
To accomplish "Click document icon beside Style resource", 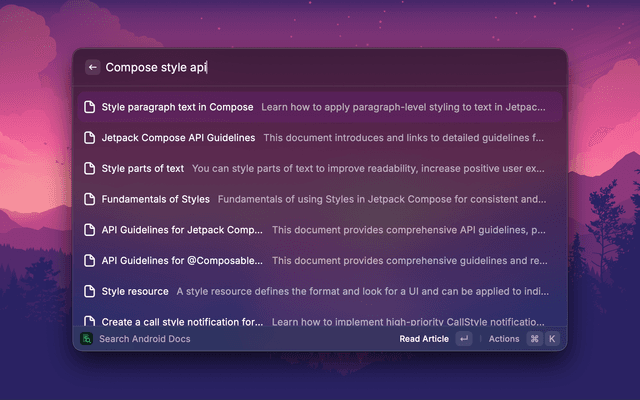I will click(89, 291).
